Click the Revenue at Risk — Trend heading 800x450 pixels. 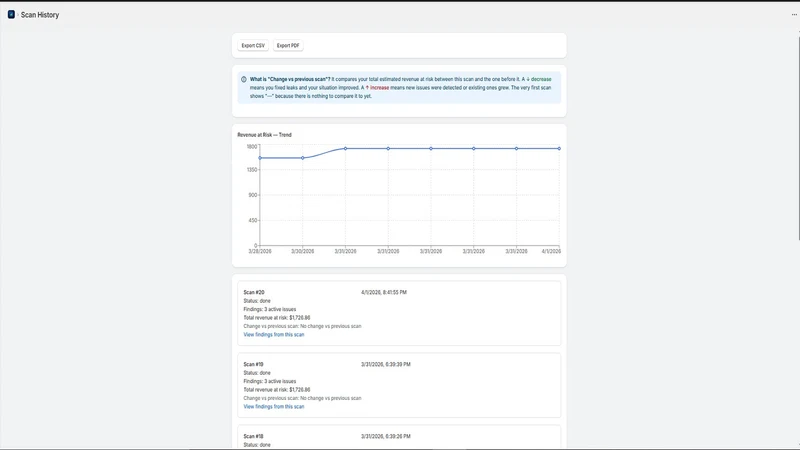click(x=264, y=135)
